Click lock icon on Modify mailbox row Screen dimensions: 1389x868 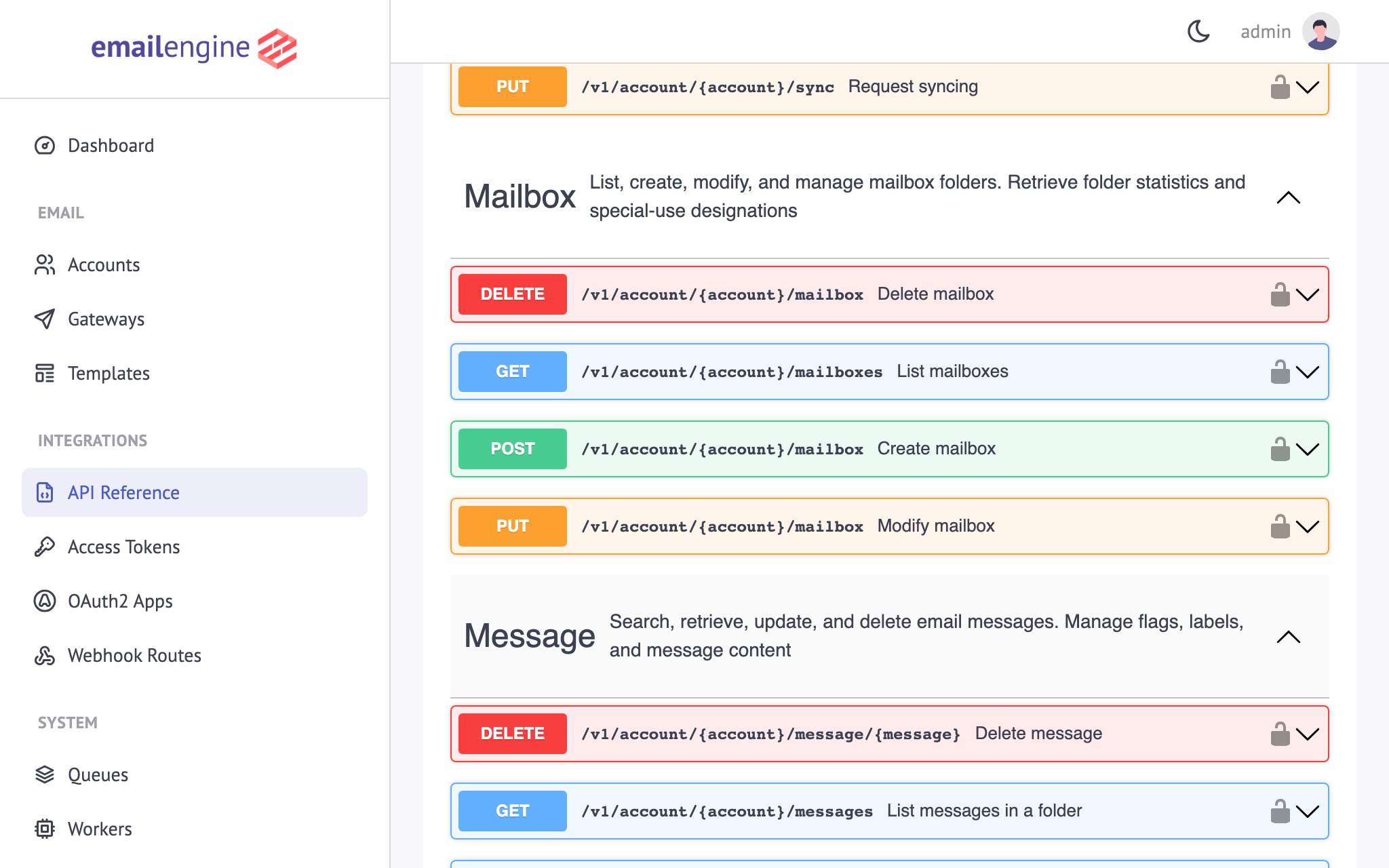[x=1280, y=526]
